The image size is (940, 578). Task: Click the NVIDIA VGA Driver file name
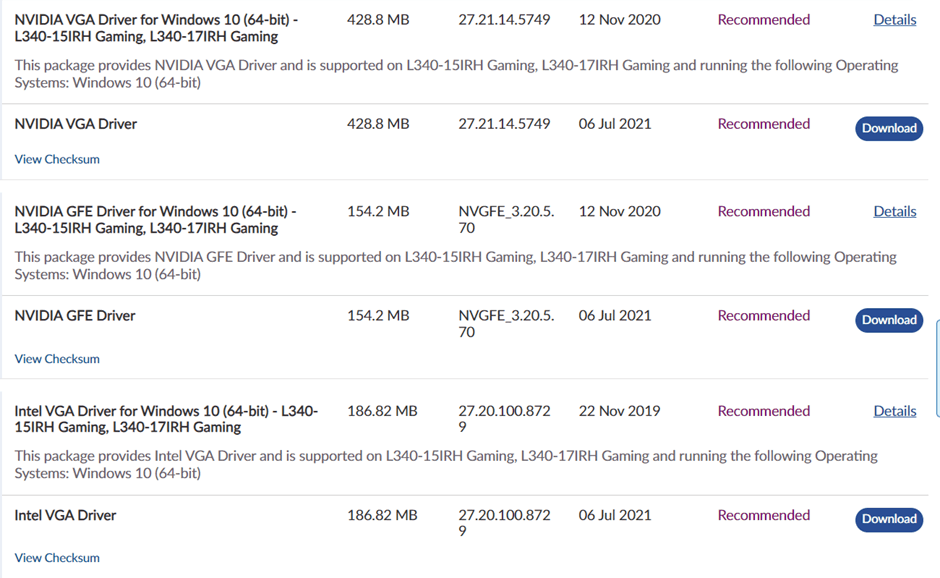[x=76, y=124]
